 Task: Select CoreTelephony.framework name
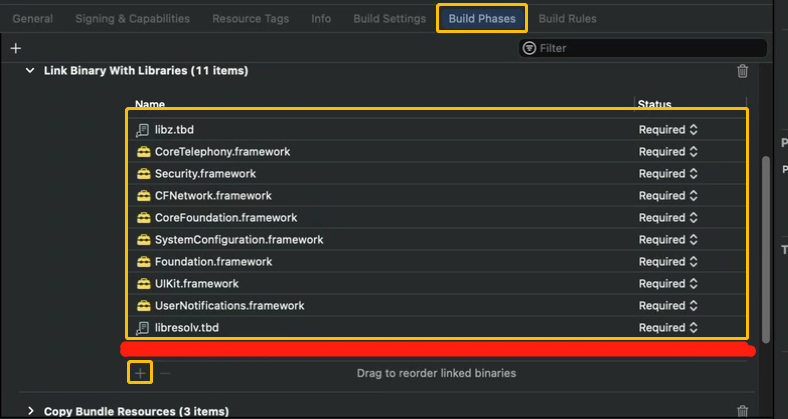(x=223, y=152)
